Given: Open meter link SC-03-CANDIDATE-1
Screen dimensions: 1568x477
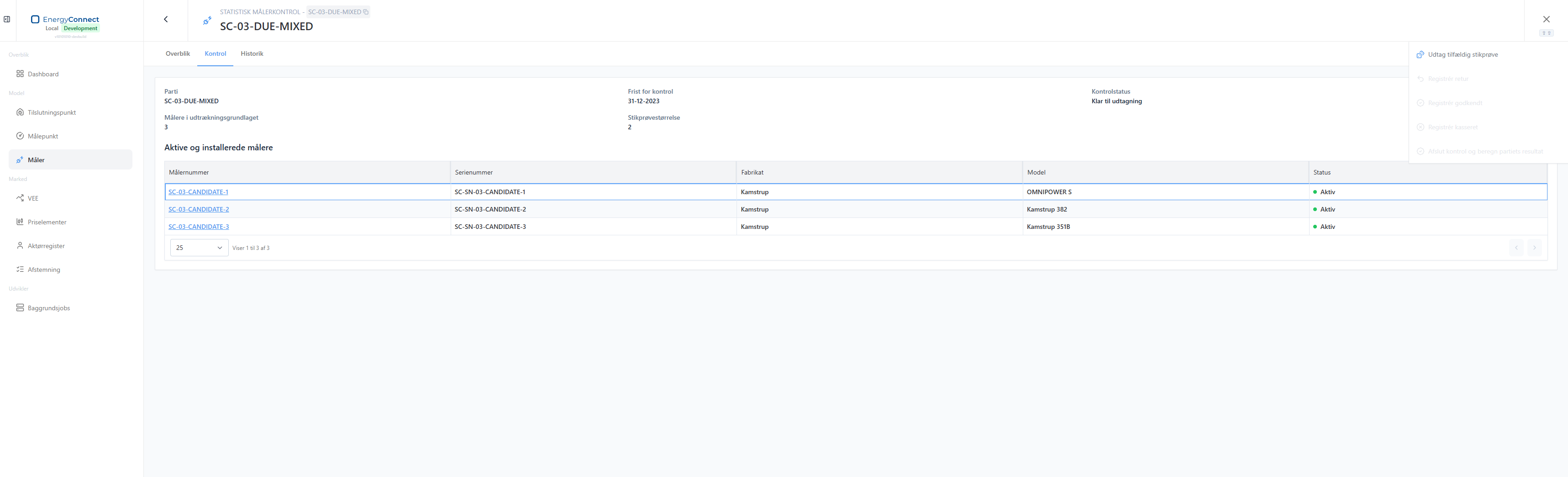Looking at the screenshot, I should point(199,192).
